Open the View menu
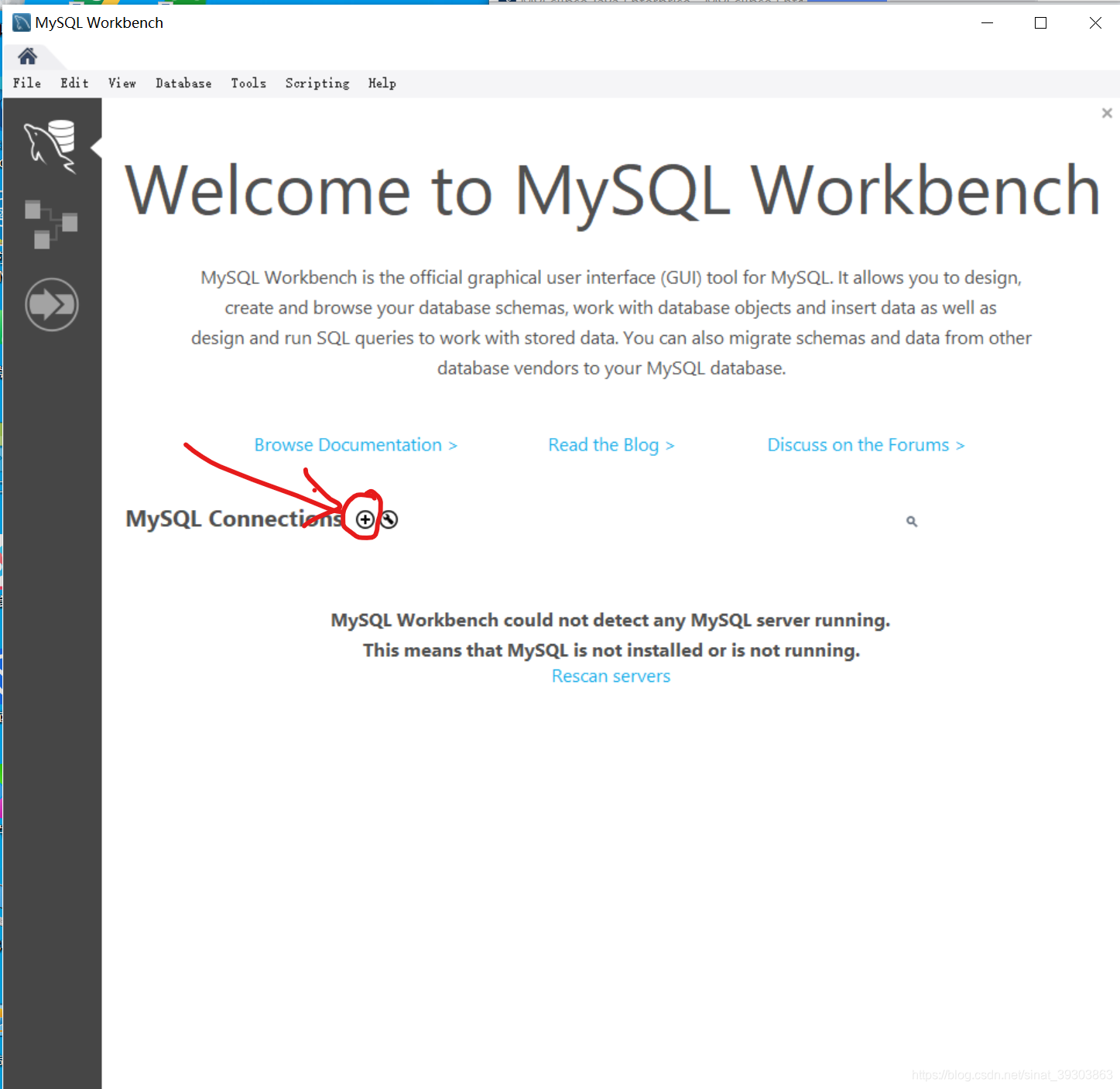1120x1089 pixels. tap(122, 83)
